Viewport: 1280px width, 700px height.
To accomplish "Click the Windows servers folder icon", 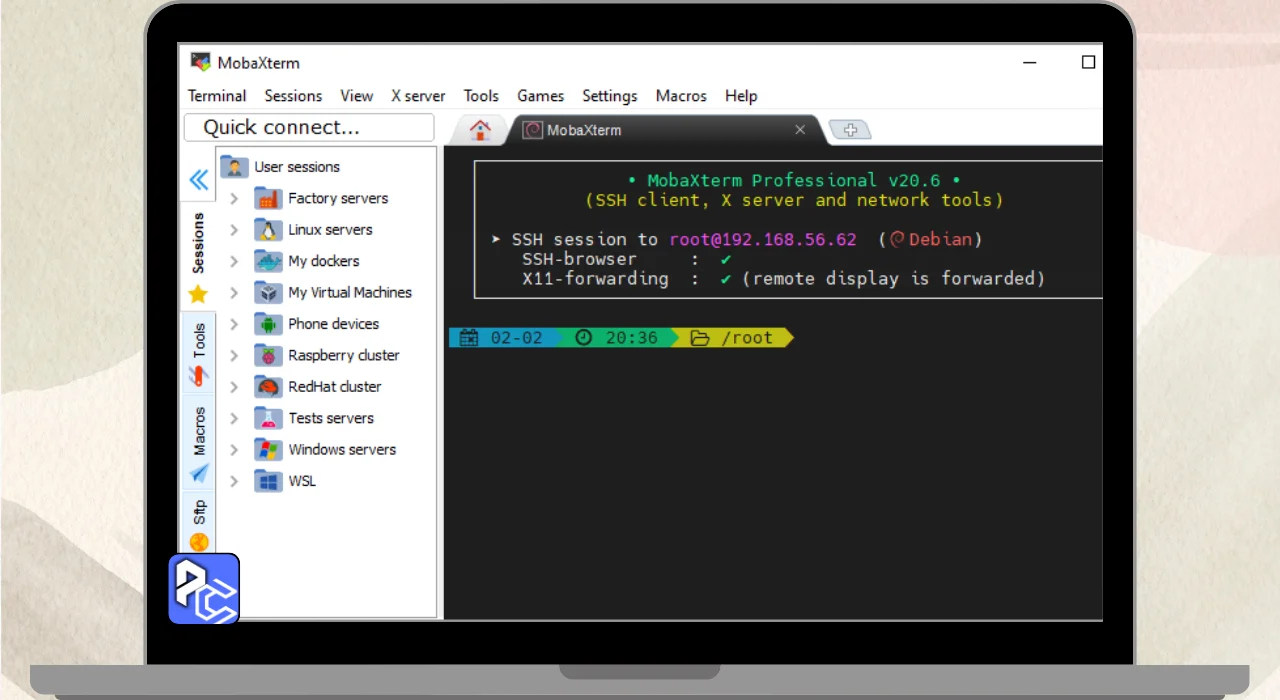I will point(268,449).
